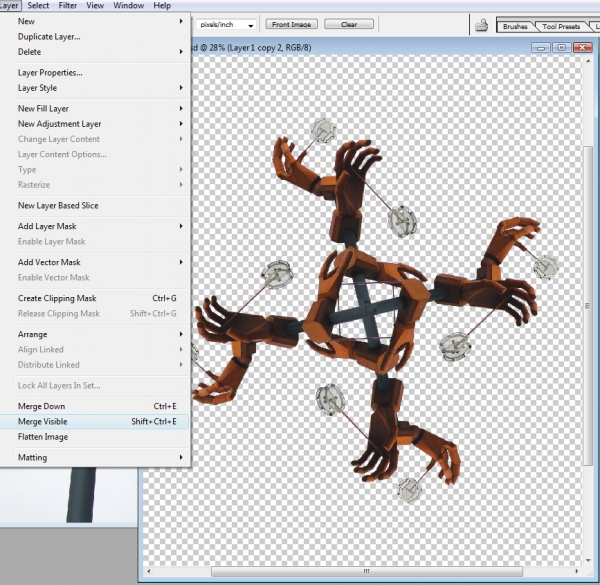Image resolution: width=600 pixels, height=585 pixels.
Task: Click the Clear button
Action: pyautogui.click(x=349, y=24)
